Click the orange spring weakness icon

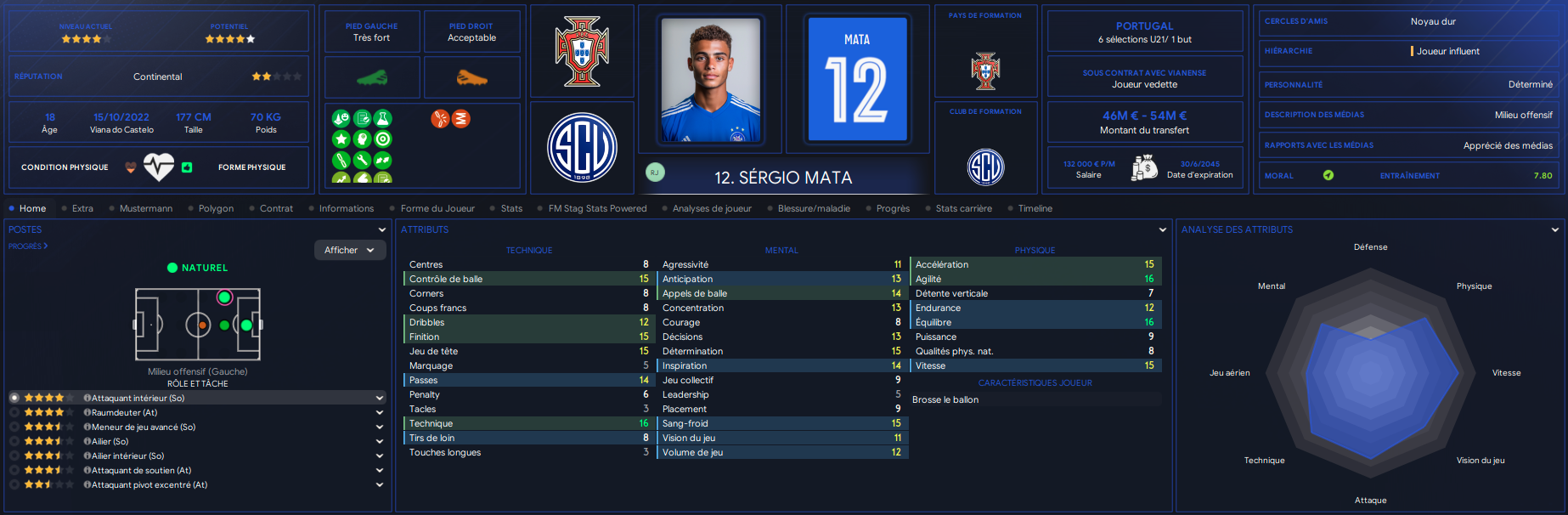(461, 119)
